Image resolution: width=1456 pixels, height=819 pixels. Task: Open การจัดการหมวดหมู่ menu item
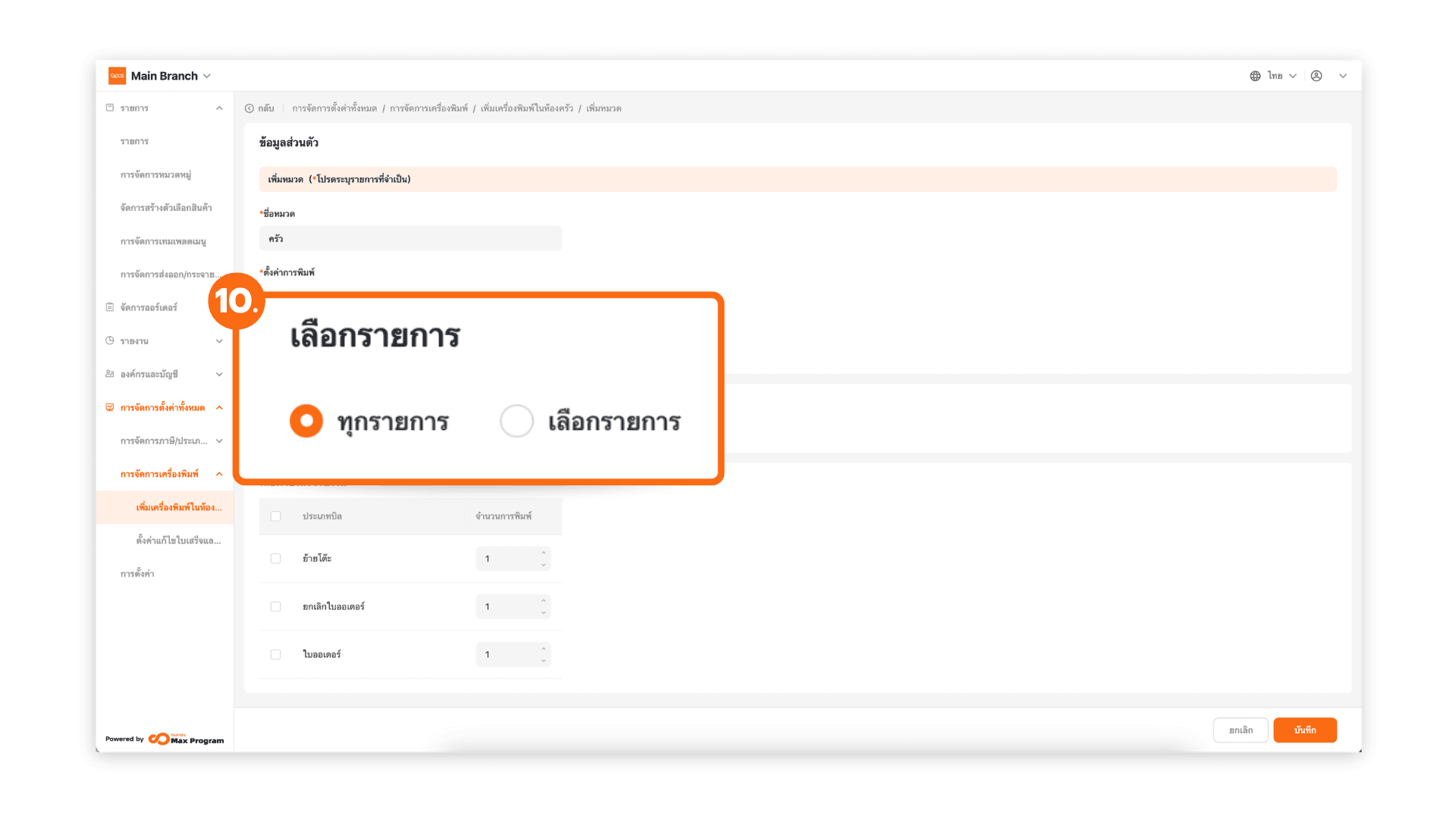pyautogui.click(x=155, y=174)
